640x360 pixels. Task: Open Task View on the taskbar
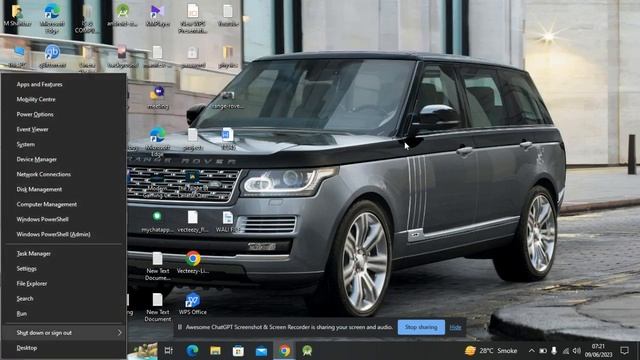pos(169,351)
